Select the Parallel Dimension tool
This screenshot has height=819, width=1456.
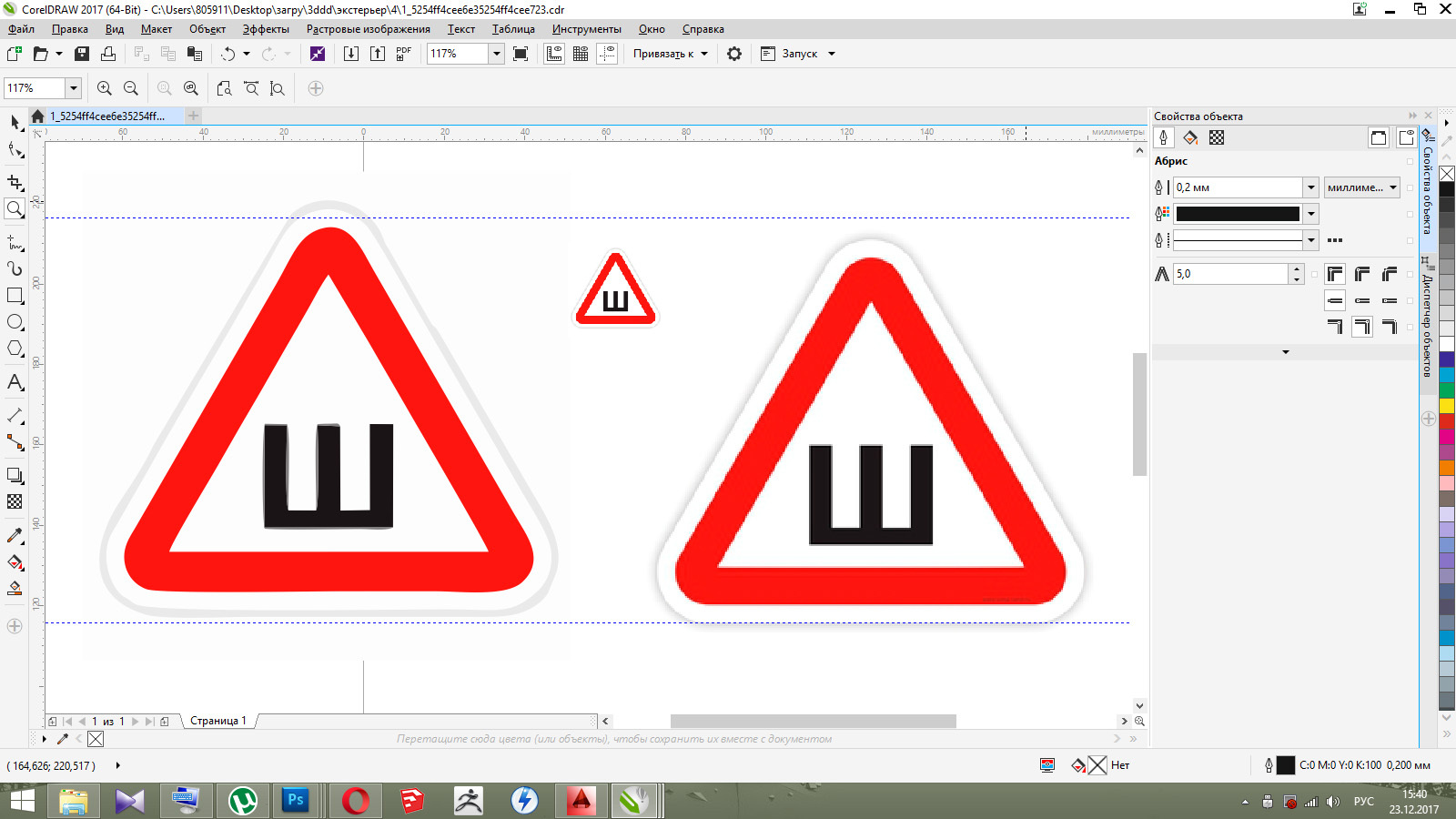[x=15, y=415]
